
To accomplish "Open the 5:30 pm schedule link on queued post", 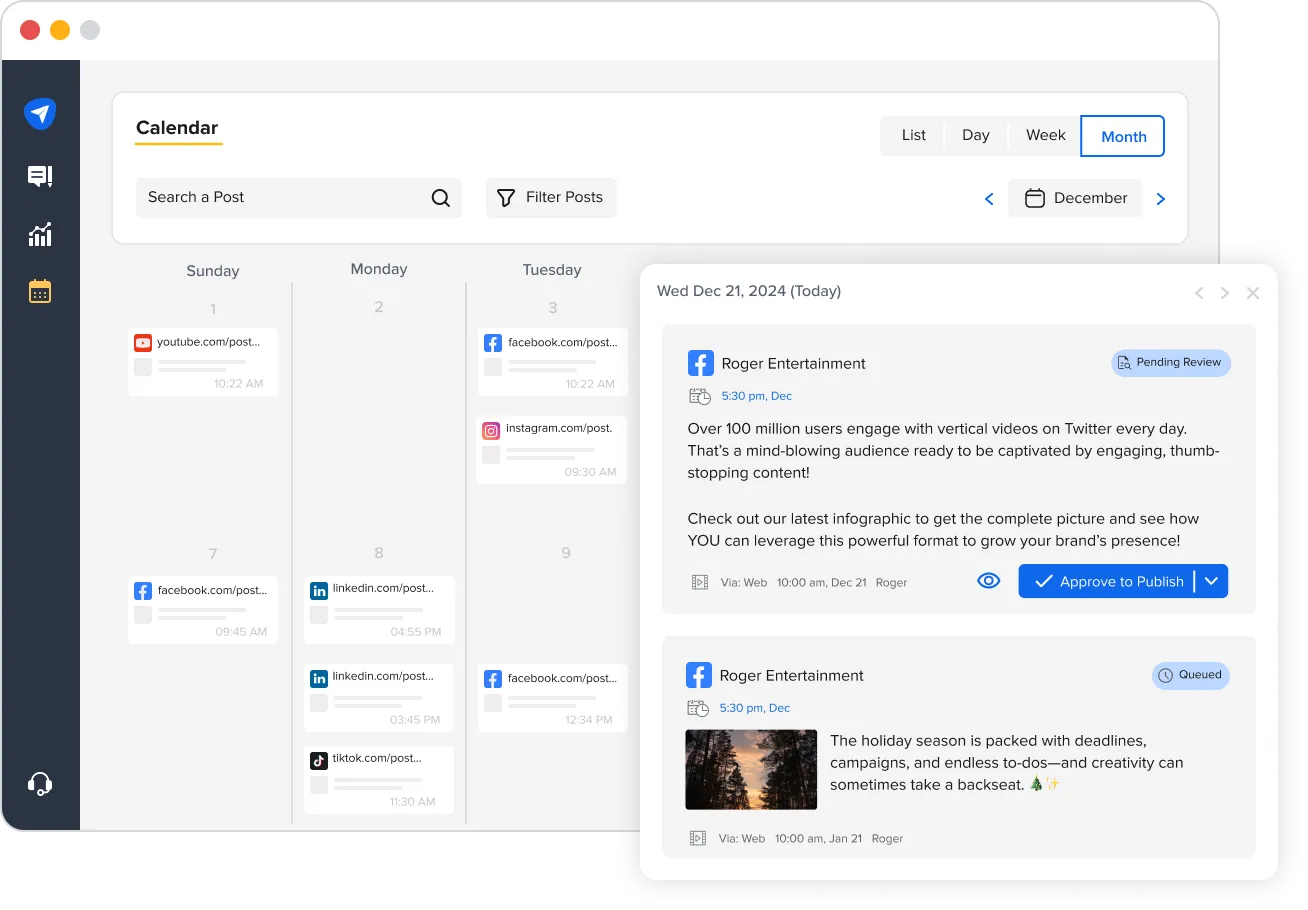I will pyautogui.click(x=755, y=707).
